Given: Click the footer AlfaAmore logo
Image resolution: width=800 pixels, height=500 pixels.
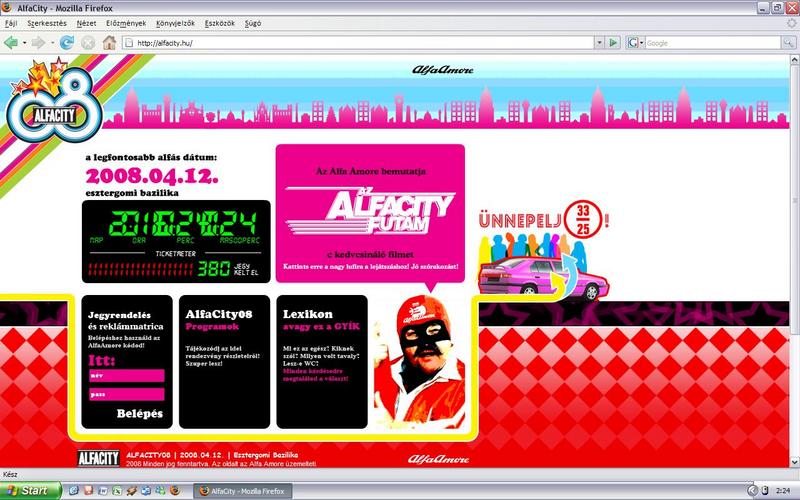Looking at the screenshot, I should coord(438,459).
